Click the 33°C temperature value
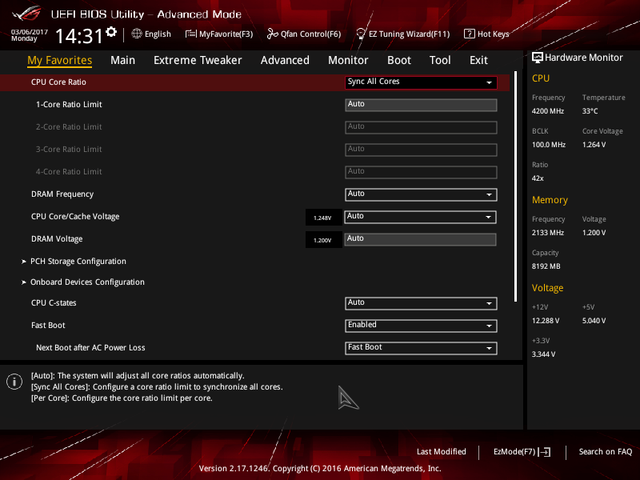 (590, 111)
